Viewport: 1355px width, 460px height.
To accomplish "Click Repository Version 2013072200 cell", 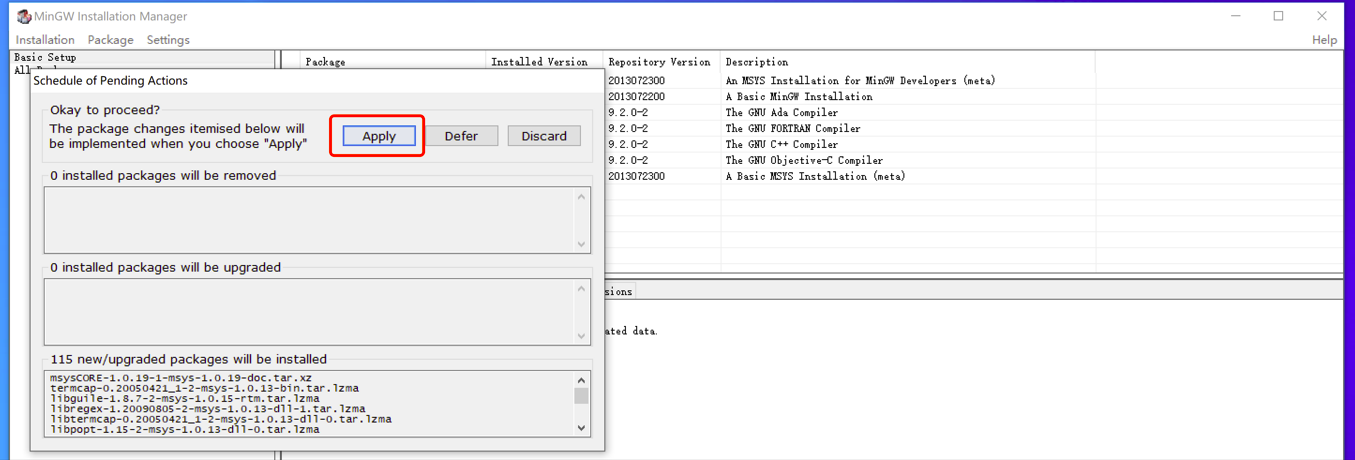I will point(637,96).
